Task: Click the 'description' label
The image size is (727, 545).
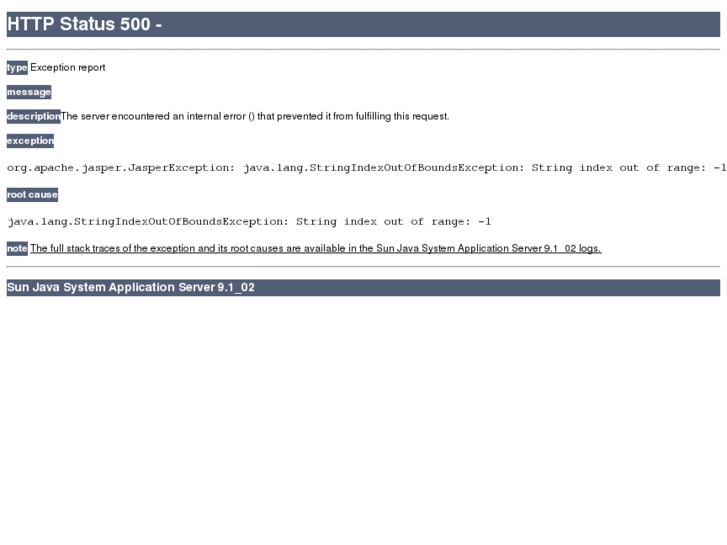Action: click(33, 116)
